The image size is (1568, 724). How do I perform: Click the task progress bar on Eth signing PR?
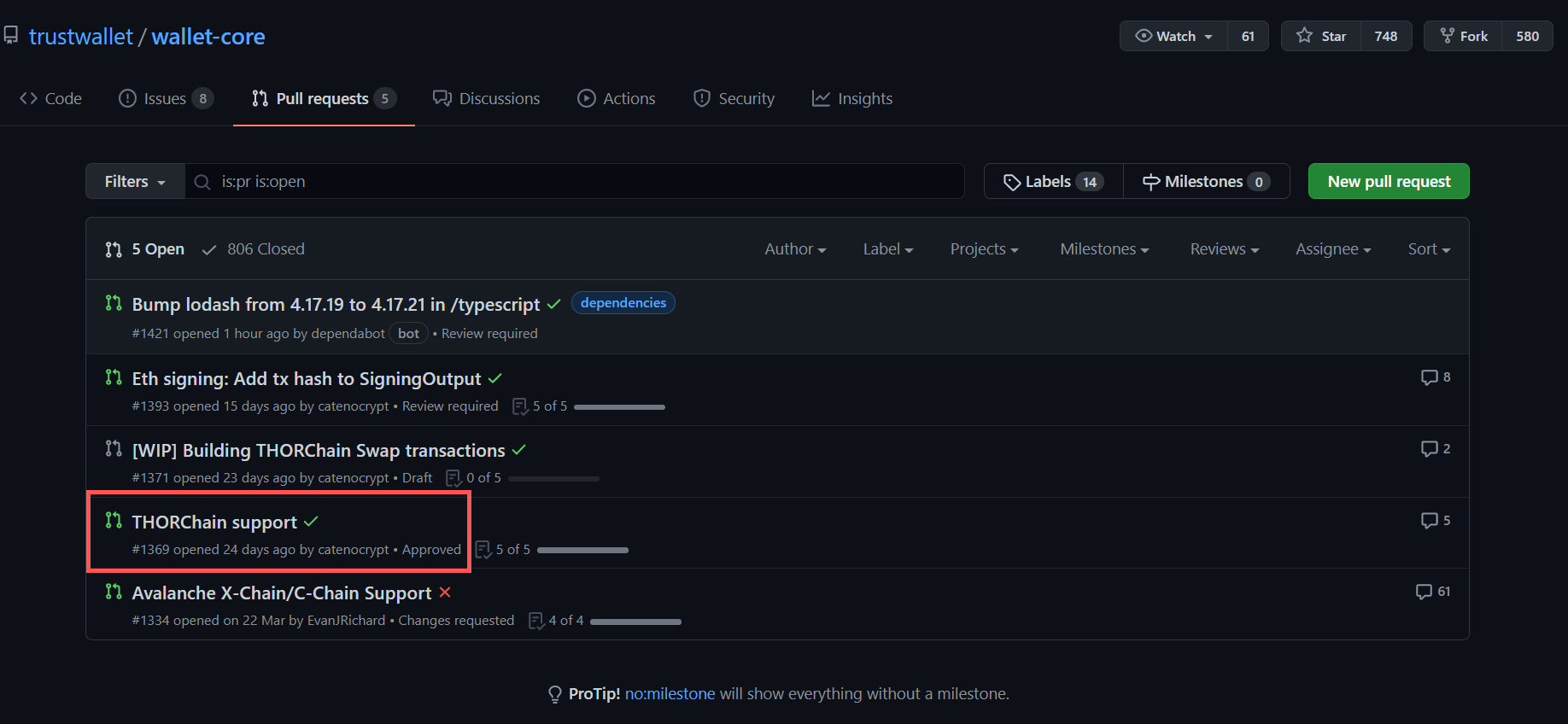click(x=619, y=407)
